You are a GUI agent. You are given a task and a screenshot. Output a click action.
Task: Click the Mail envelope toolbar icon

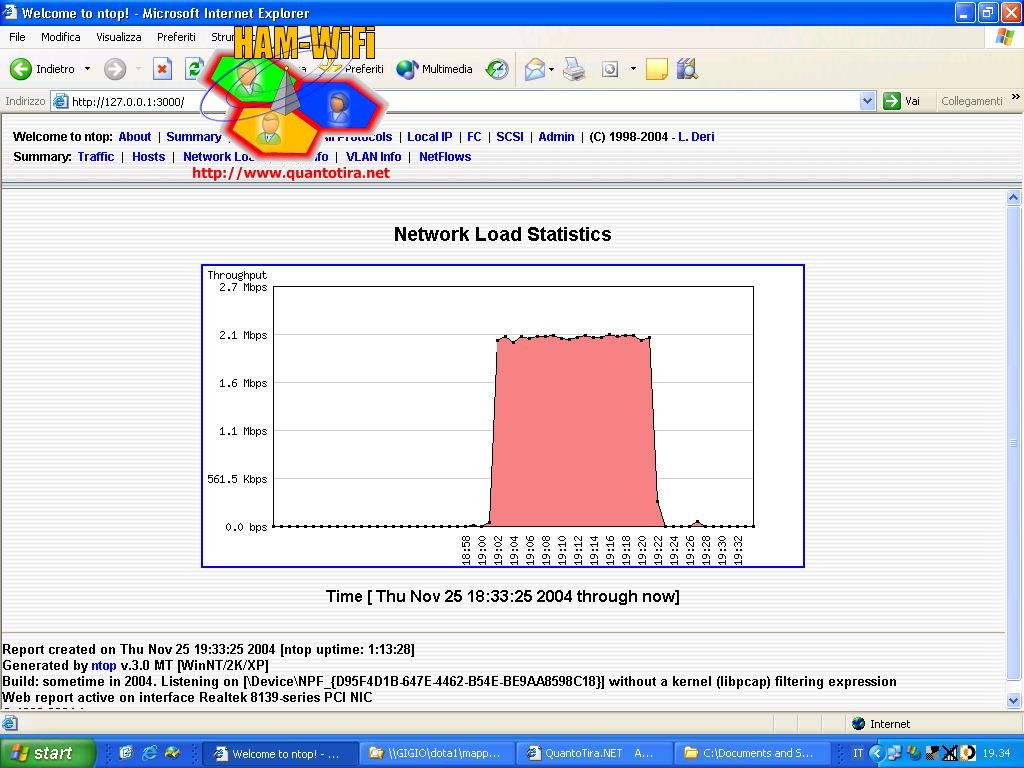pos(534,69)
